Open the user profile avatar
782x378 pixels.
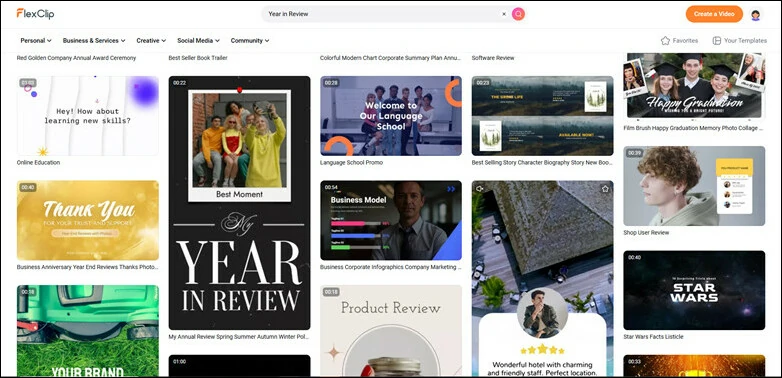pos(756,14)
